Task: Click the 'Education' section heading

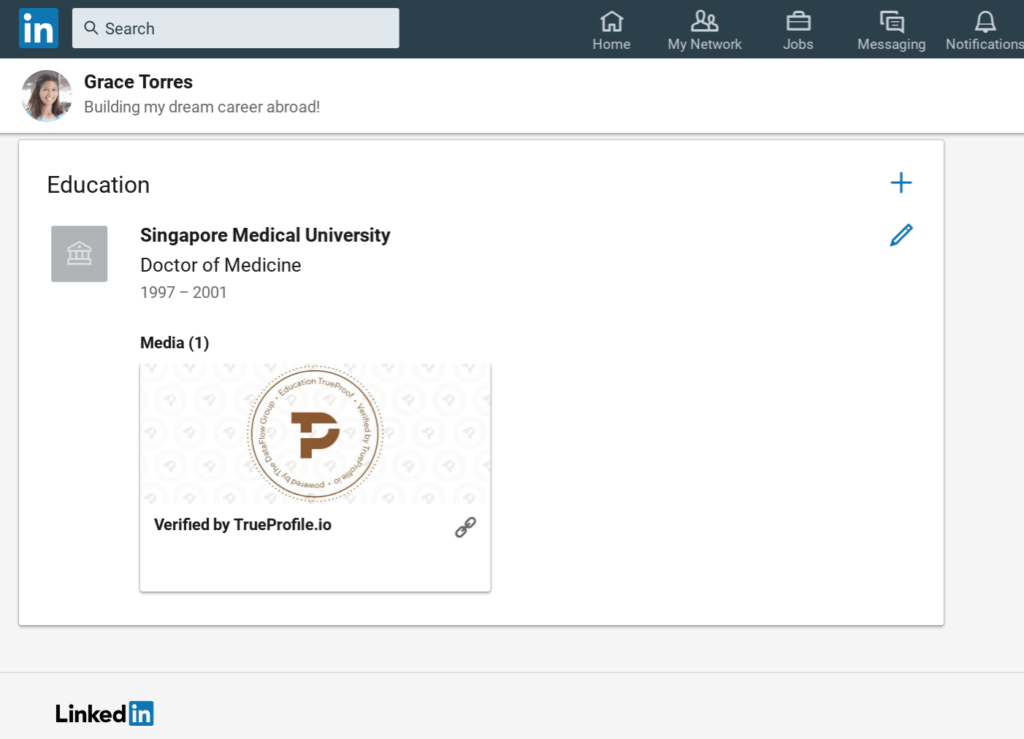Action: (x=99, y=185)
